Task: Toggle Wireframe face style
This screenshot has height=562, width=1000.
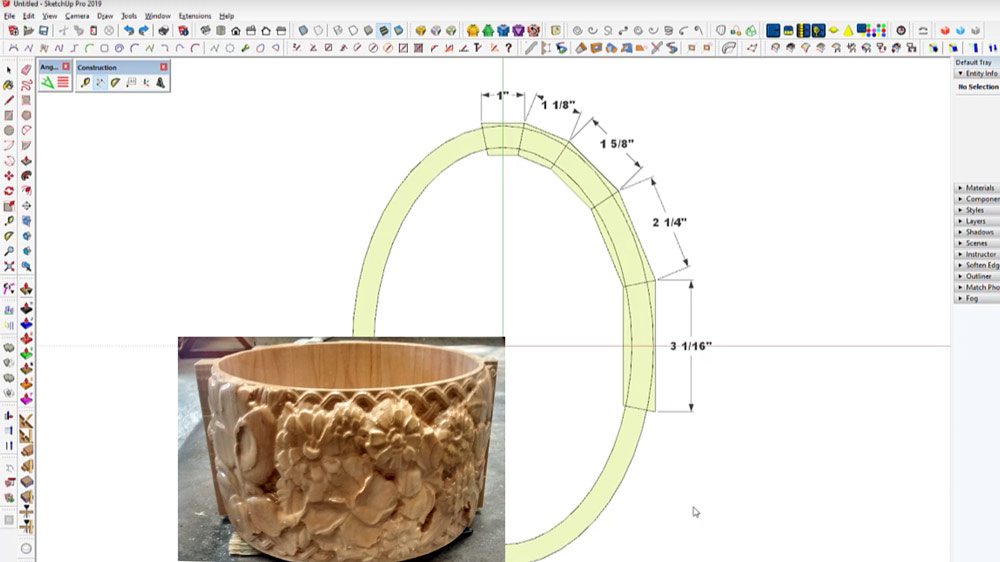Action: [338, 31]
